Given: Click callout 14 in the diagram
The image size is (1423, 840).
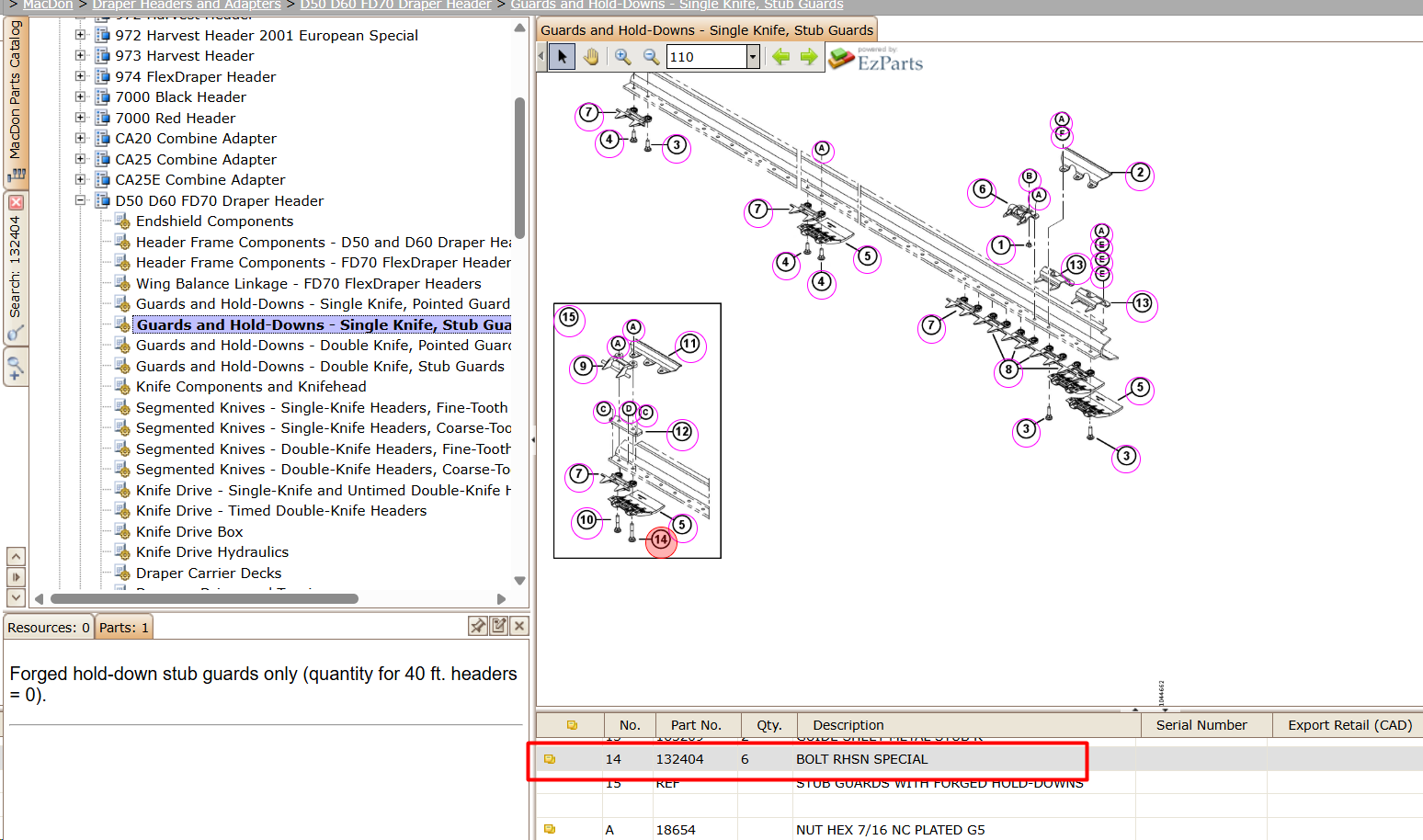Looking at the screenshot, I should 661,540.
